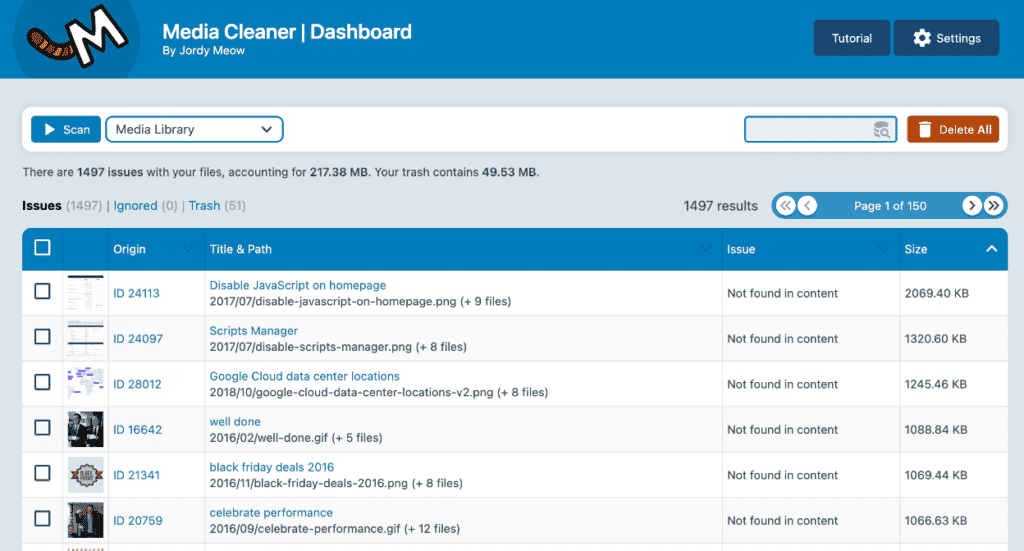Switch to the Ignored tab
Screen dimensions: 1024x551
(x=135, y=206)
